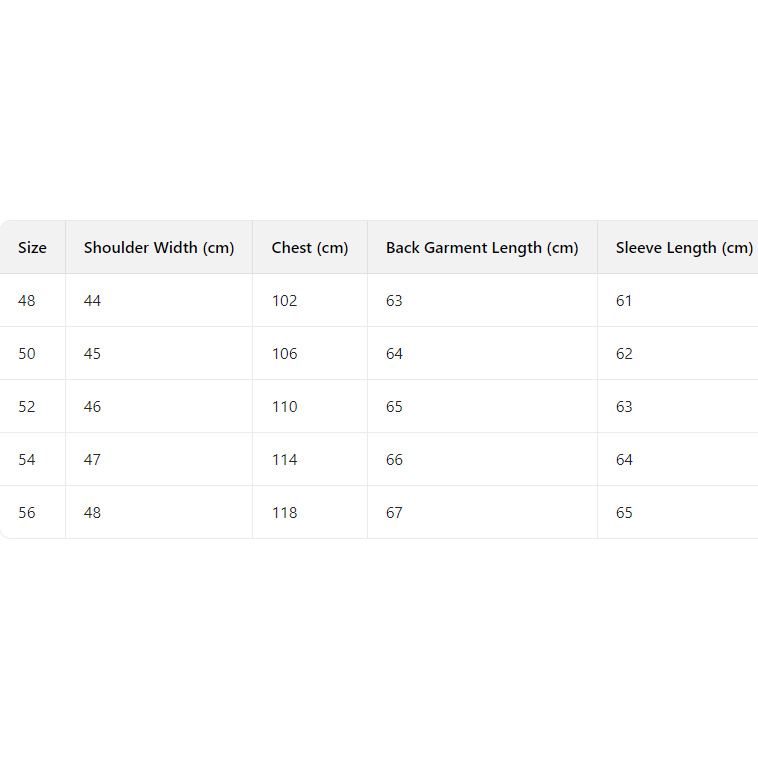Click the Back Garment Length (cm) header
Image resolution: width=758 pixels, height=758 pixels.
tap(482, 248)
